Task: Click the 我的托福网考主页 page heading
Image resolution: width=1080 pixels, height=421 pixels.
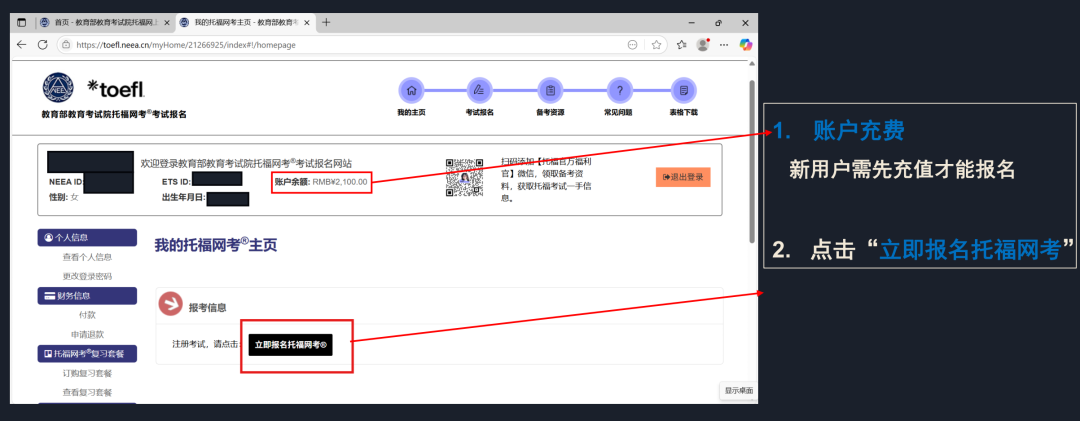Action: 215,245
